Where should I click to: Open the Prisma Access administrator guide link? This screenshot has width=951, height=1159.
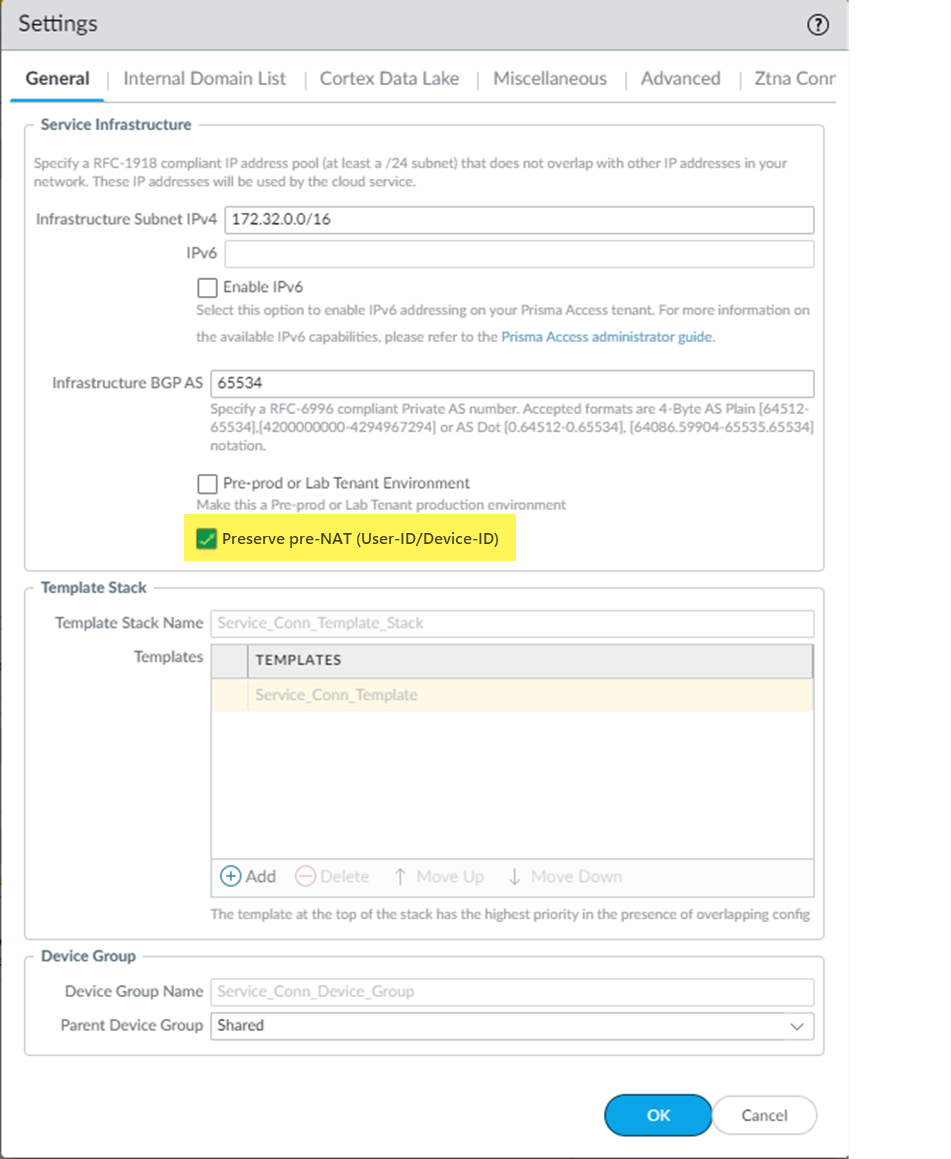tap(607, 337)
